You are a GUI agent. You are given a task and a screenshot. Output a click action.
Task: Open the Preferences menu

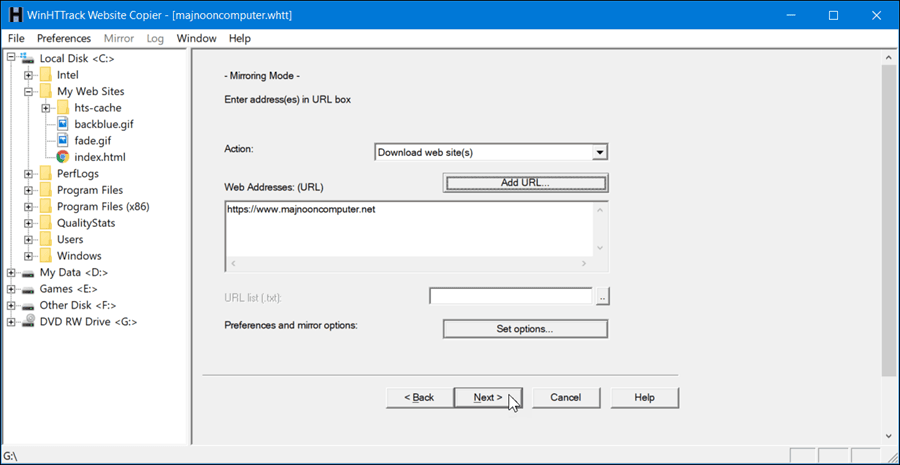pyautogui.click(x=64, y=38)
